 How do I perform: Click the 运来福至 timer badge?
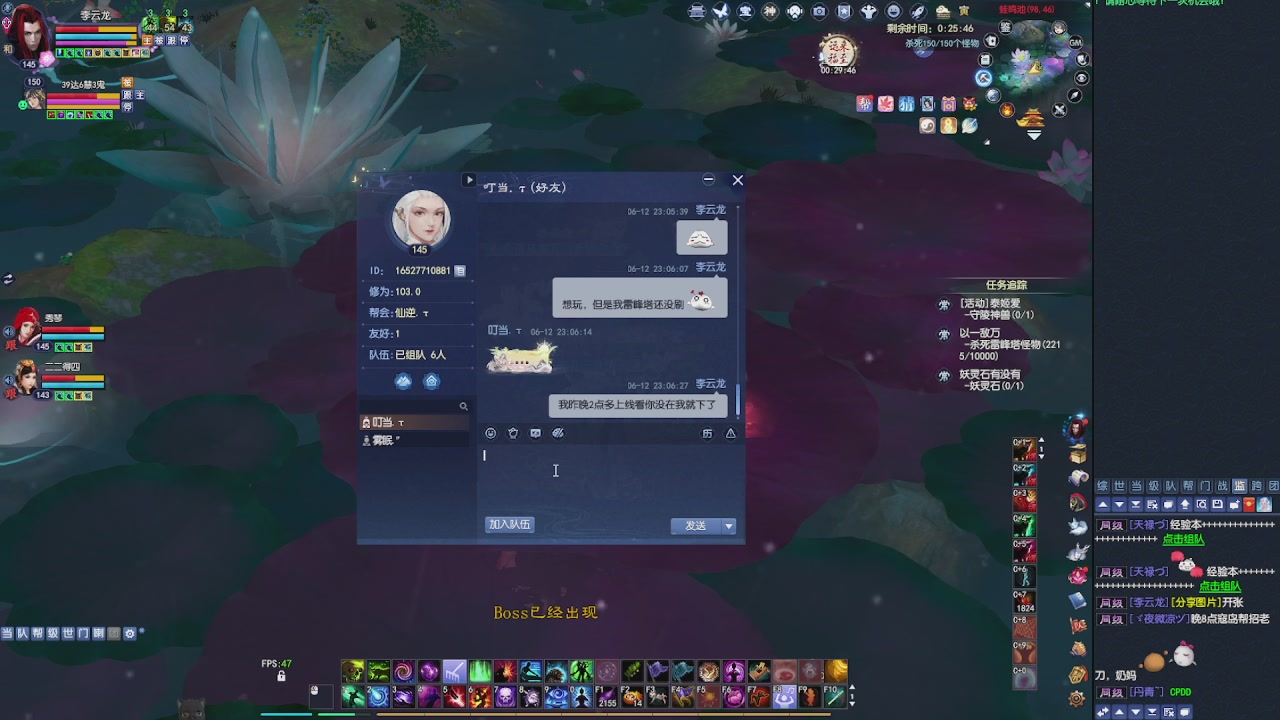click(x=838, y=54)
